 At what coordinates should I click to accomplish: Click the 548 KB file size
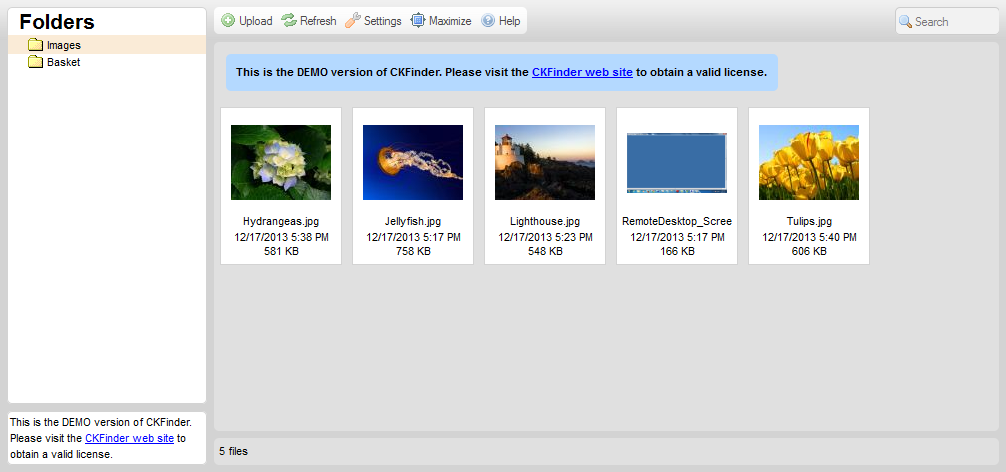(x=545, y=251)
